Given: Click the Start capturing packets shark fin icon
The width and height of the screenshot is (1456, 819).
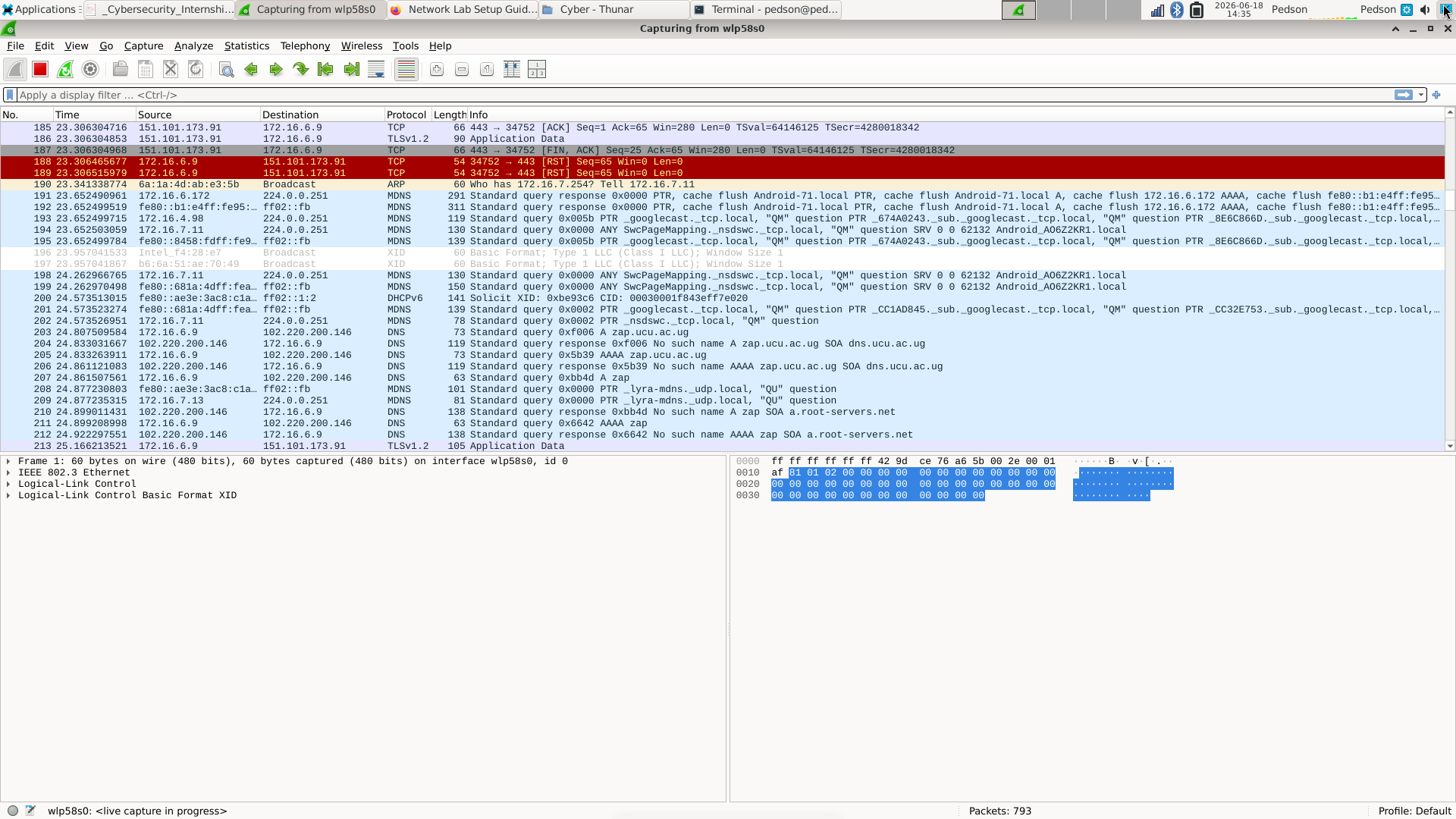Looking at the screenshot, I should click(15, 70).
